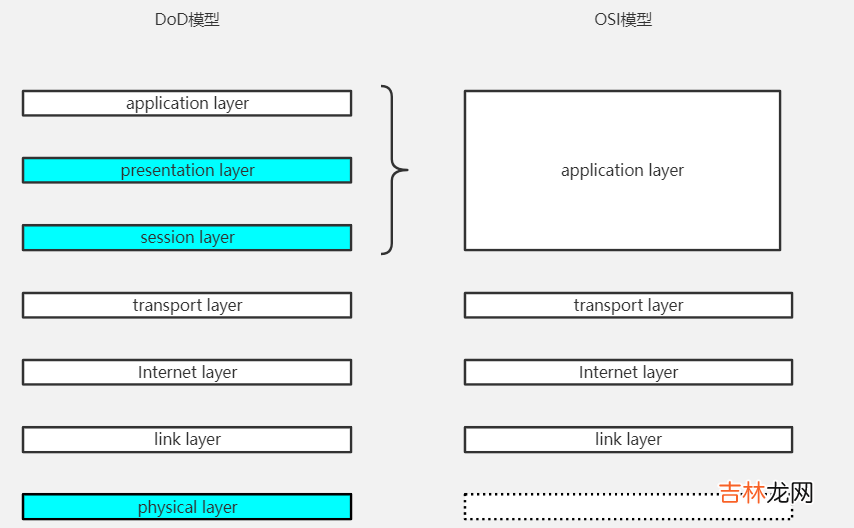Click the cyan session layer box
The image size is (854, 528).
coord(187,237)
